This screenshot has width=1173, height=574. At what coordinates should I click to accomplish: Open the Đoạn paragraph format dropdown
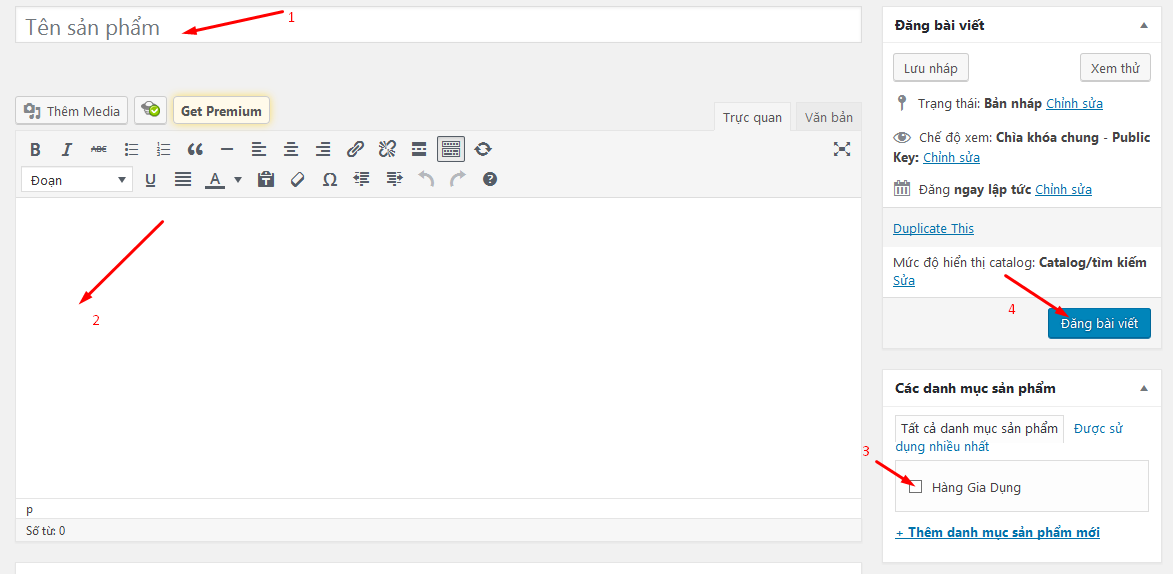77,180
